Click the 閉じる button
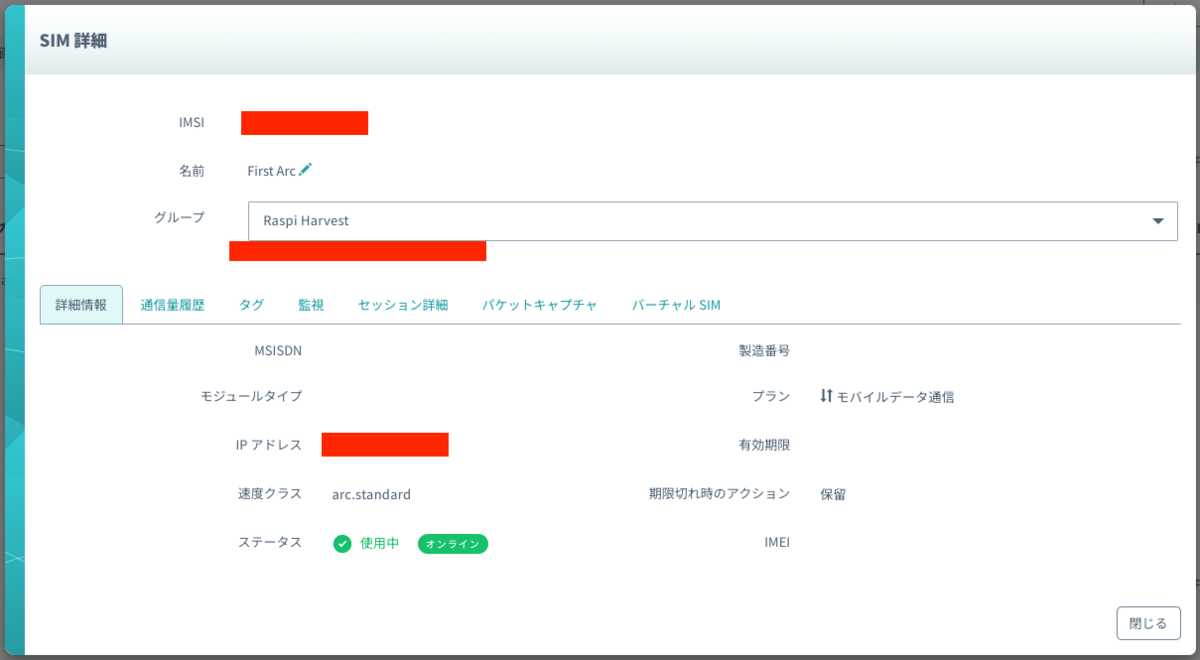The width and height of the screenshot is (1200, 660). tap(1148, 622)
